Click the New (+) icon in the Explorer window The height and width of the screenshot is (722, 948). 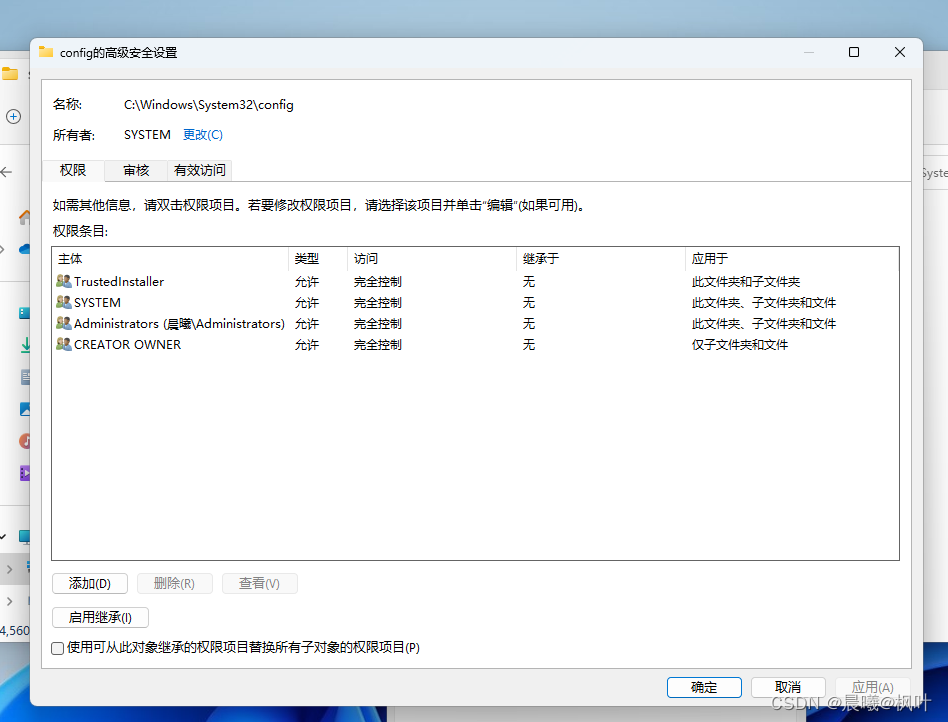pyautogui.click(x=13, y=116)
